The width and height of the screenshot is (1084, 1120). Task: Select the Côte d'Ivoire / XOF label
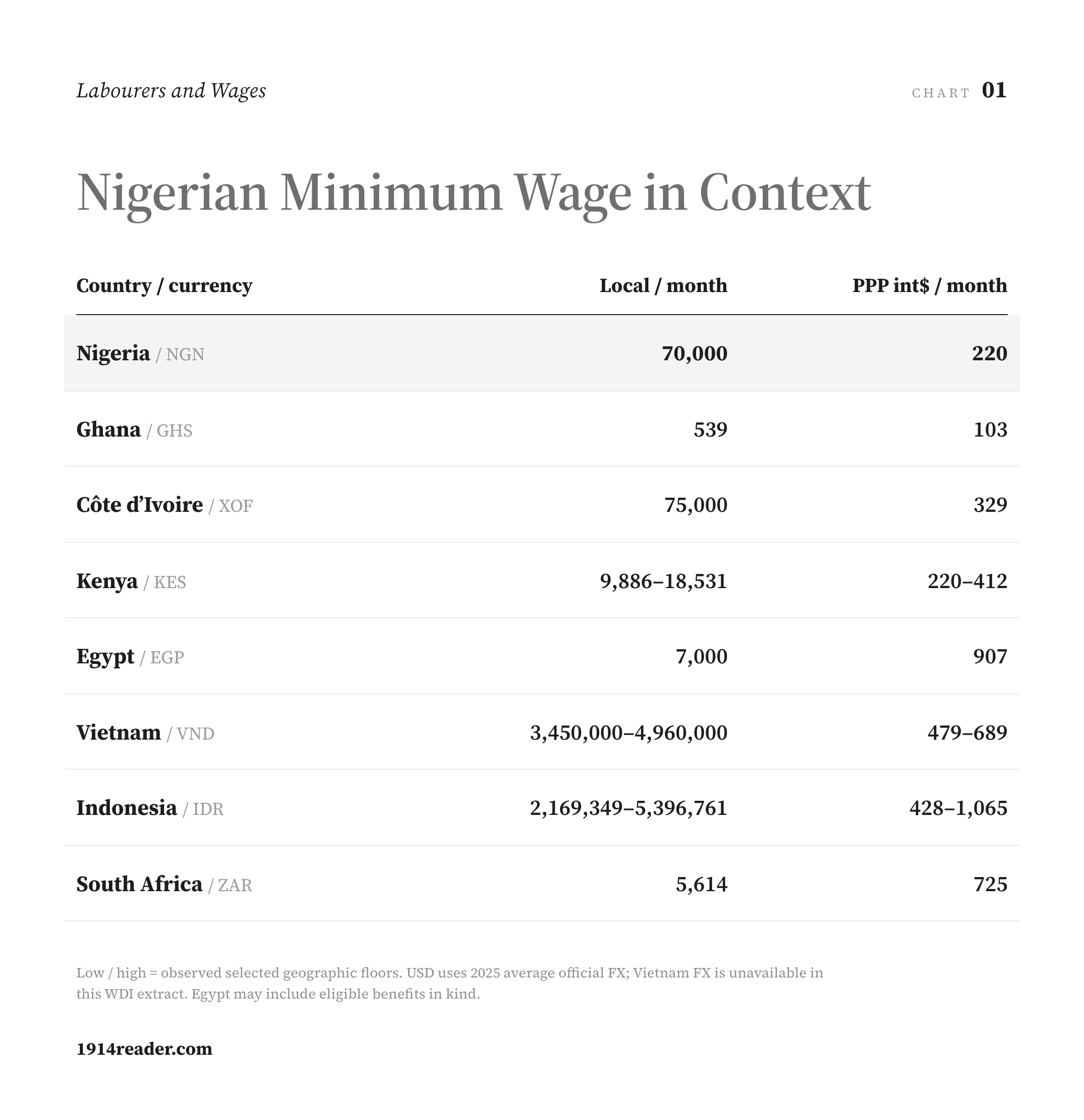(x=165, y=505)
